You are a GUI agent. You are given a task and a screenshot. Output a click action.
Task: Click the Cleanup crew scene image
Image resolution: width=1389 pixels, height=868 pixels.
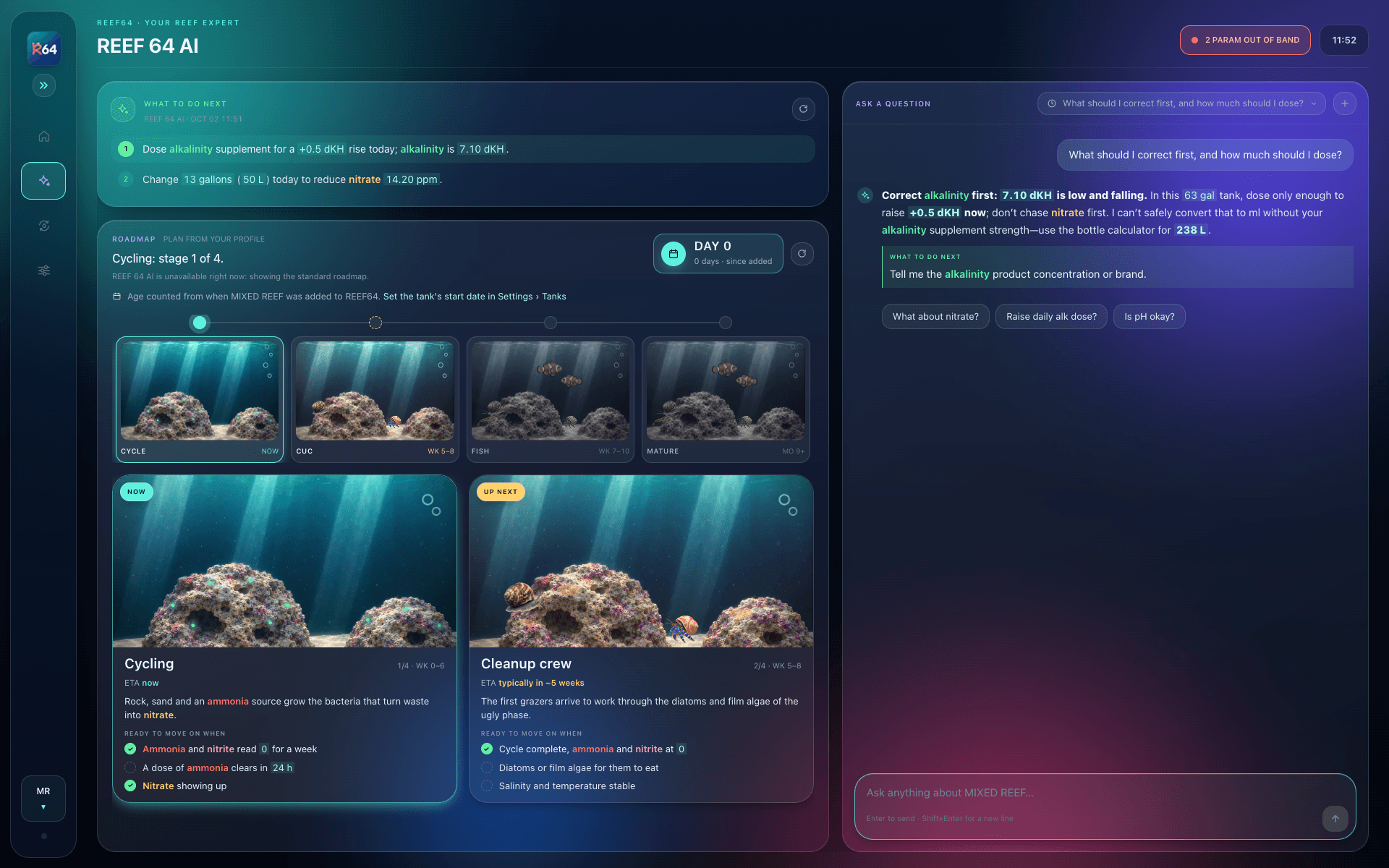(x=641, y=561)
